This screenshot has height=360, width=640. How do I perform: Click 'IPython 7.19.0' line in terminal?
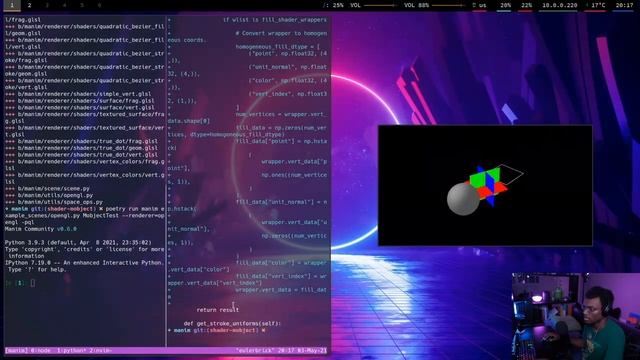click(84, 263)
